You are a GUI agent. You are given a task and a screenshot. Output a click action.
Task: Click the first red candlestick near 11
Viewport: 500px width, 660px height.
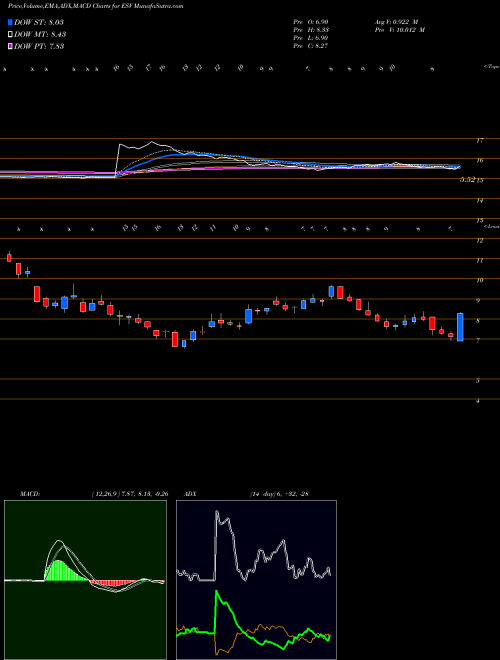click(x=9, y=257)
